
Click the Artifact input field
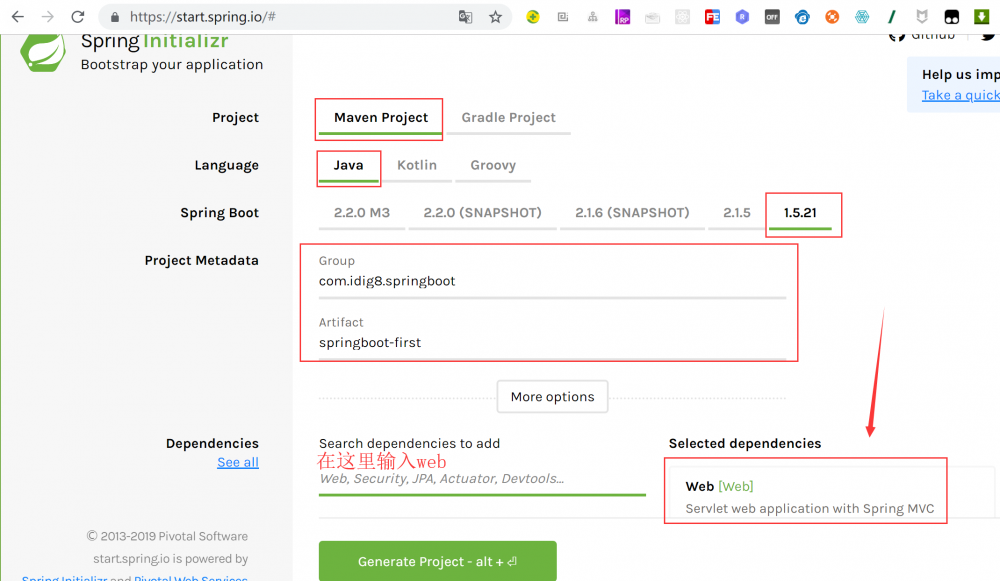tap(552, 343)
